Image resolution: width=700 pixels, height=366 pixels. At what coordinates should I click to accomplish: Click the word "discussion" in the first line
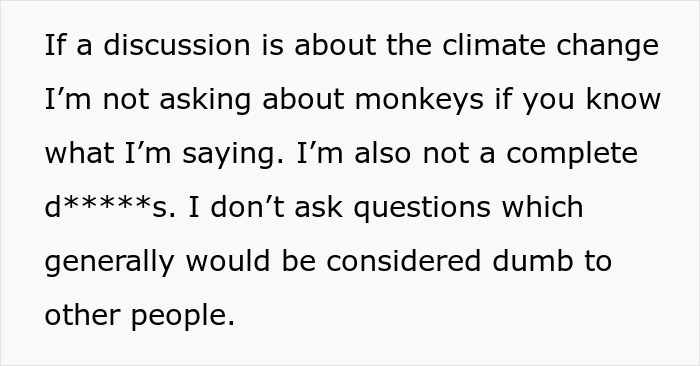pos(177,45)
